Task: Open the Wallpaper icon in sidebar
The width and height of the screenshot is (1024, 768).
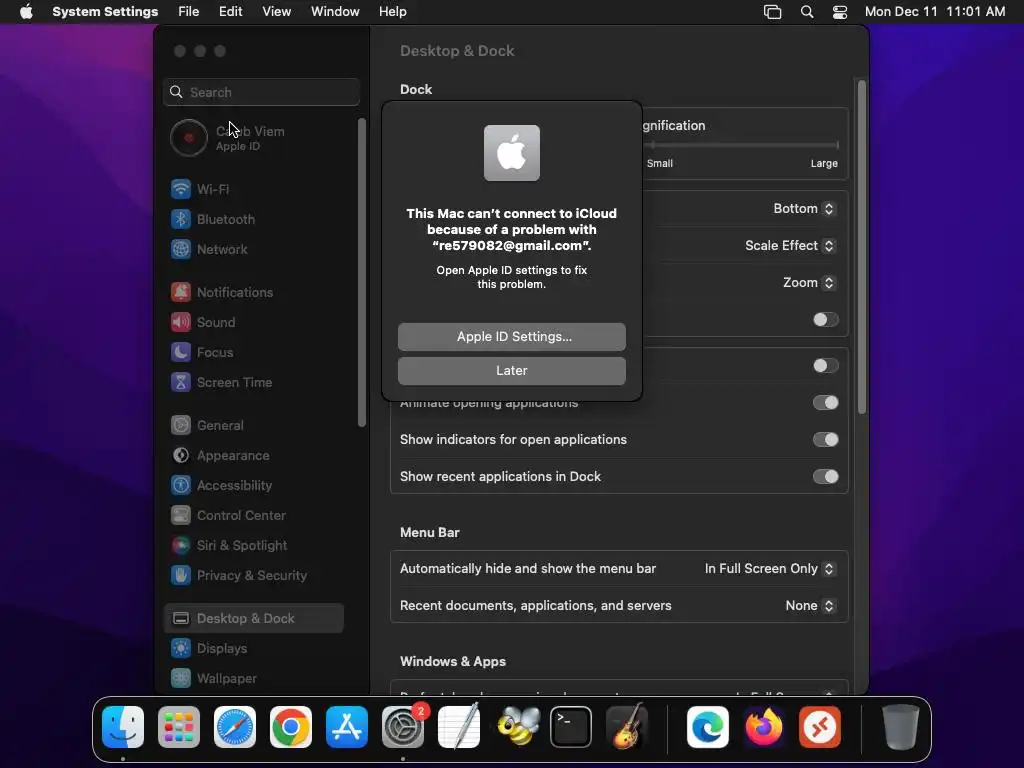Action: tap(181, 679)
